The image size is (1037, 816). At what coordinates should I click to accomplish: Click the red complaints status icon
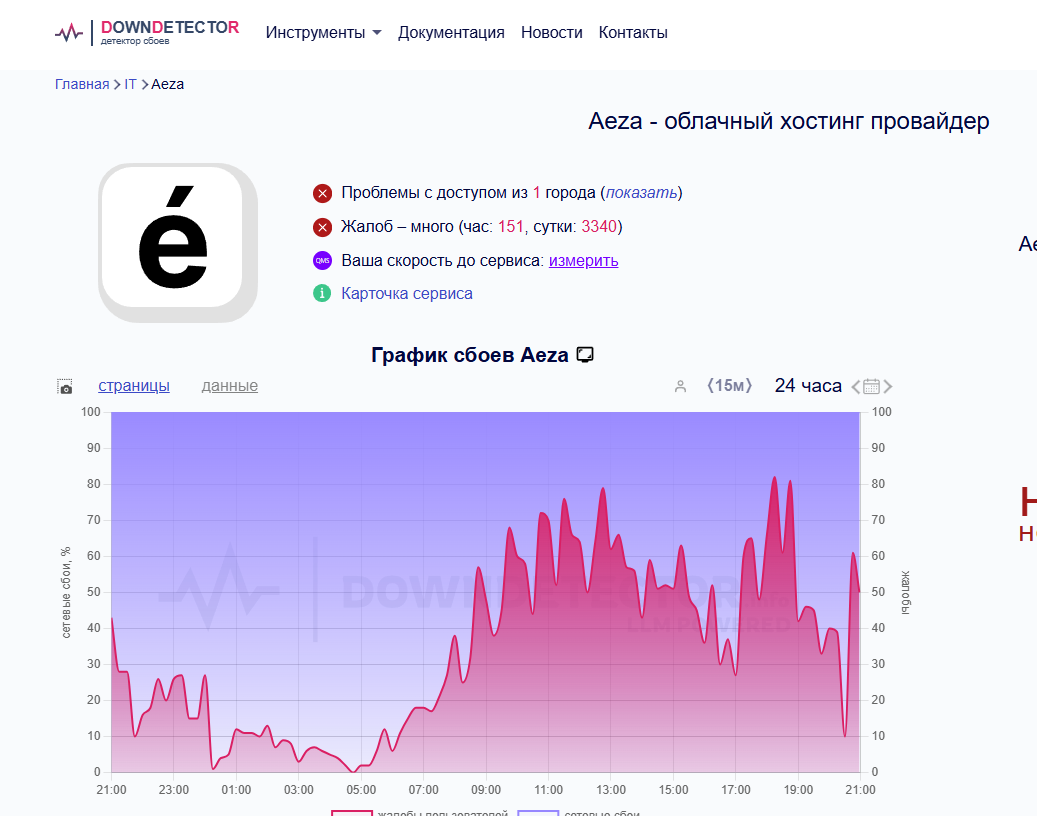pos(322,227)
